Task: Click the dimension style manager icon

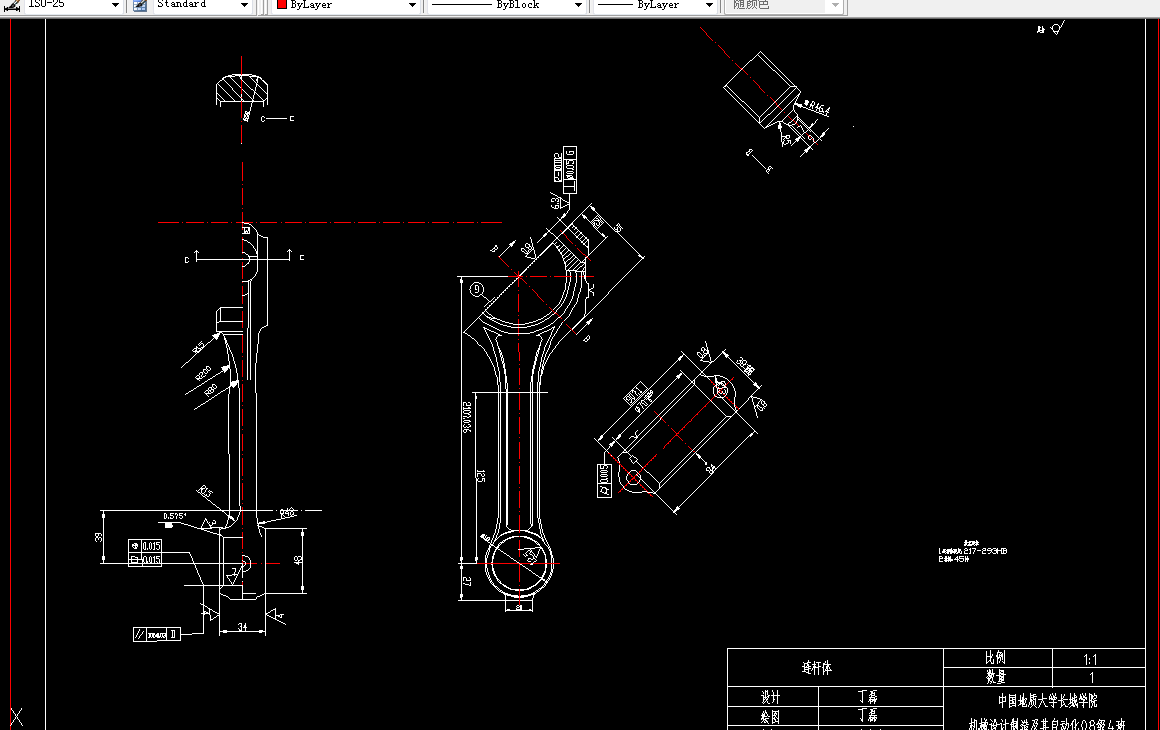Action: (x=12, y=5)
